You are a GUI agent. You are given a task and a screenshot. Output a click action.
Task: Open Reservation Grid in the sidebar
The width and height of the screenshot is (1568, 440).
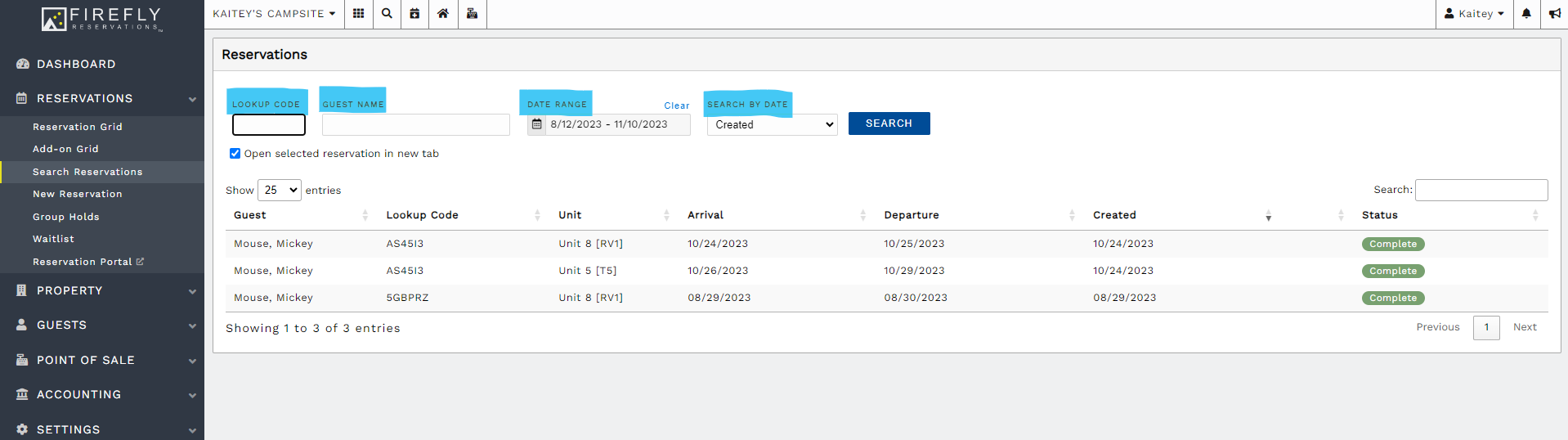tap(78, 127)
